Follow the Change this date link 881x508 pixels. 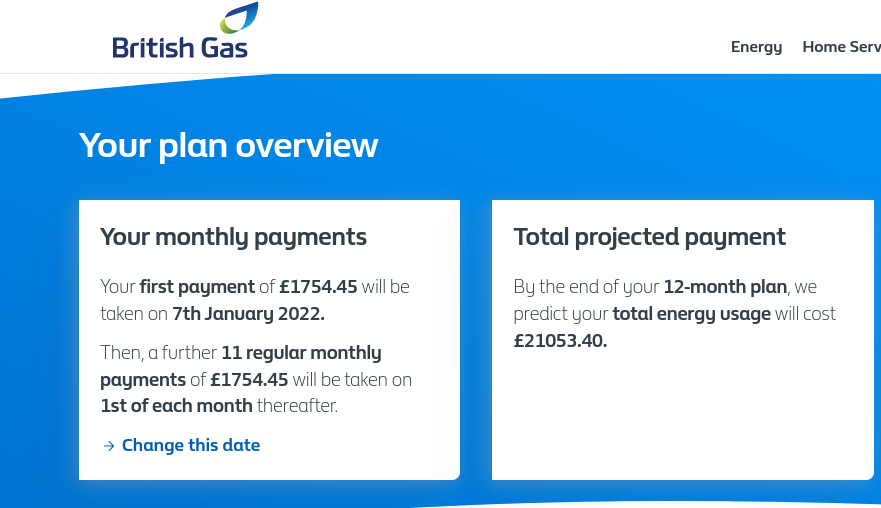191,445
